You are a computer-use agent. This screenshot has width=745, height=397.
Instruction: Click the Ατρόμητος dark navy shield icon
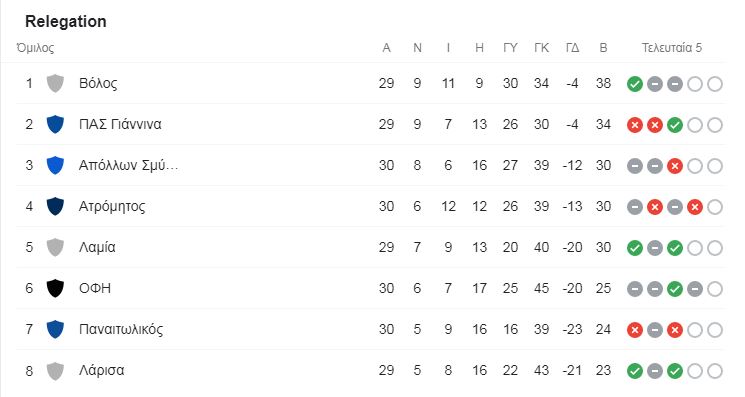pos(55,206)
